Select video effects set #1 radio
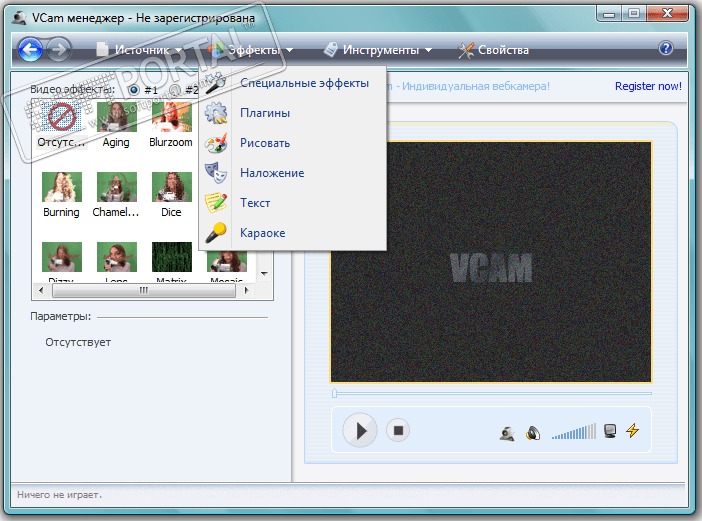Image resolution: width=702 pixels, height=521 pixels. tap(134, 90)
